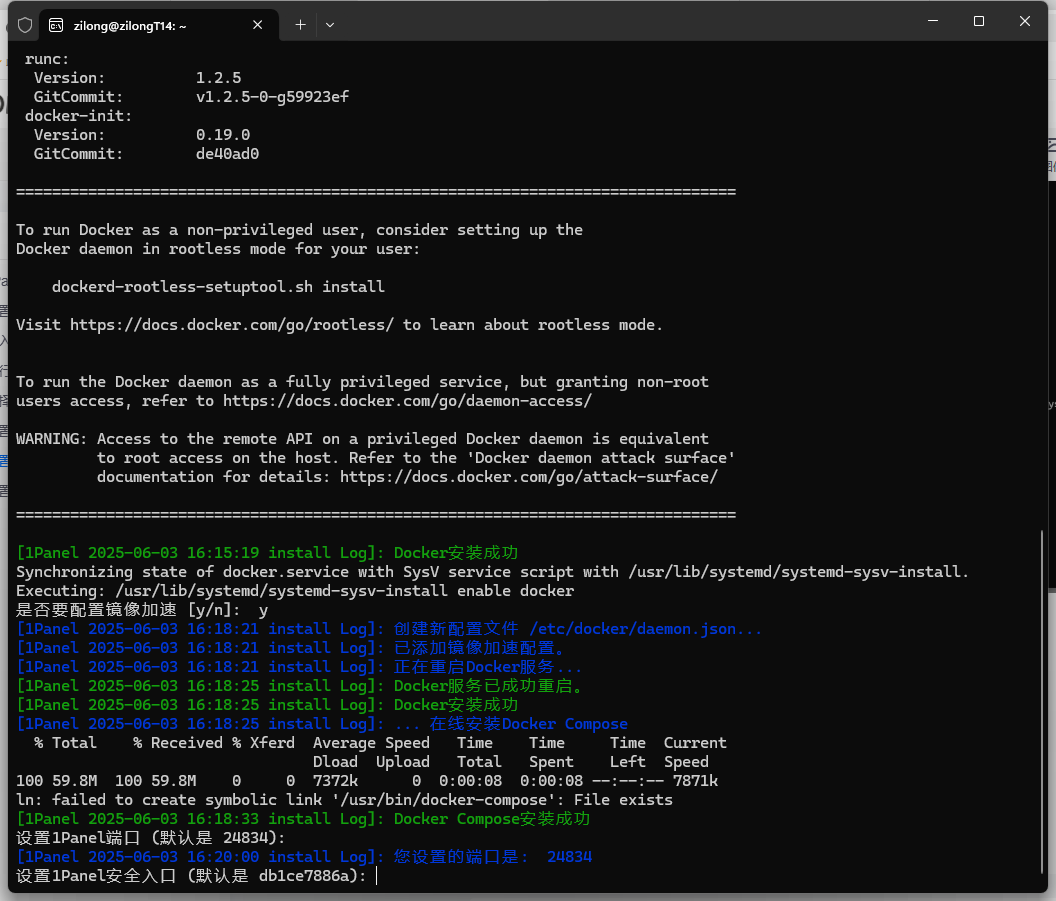The image size is (1056, 901).
Task: Click the 设置1Panel端口 default 24834 prompt
Action: [151, 838]
